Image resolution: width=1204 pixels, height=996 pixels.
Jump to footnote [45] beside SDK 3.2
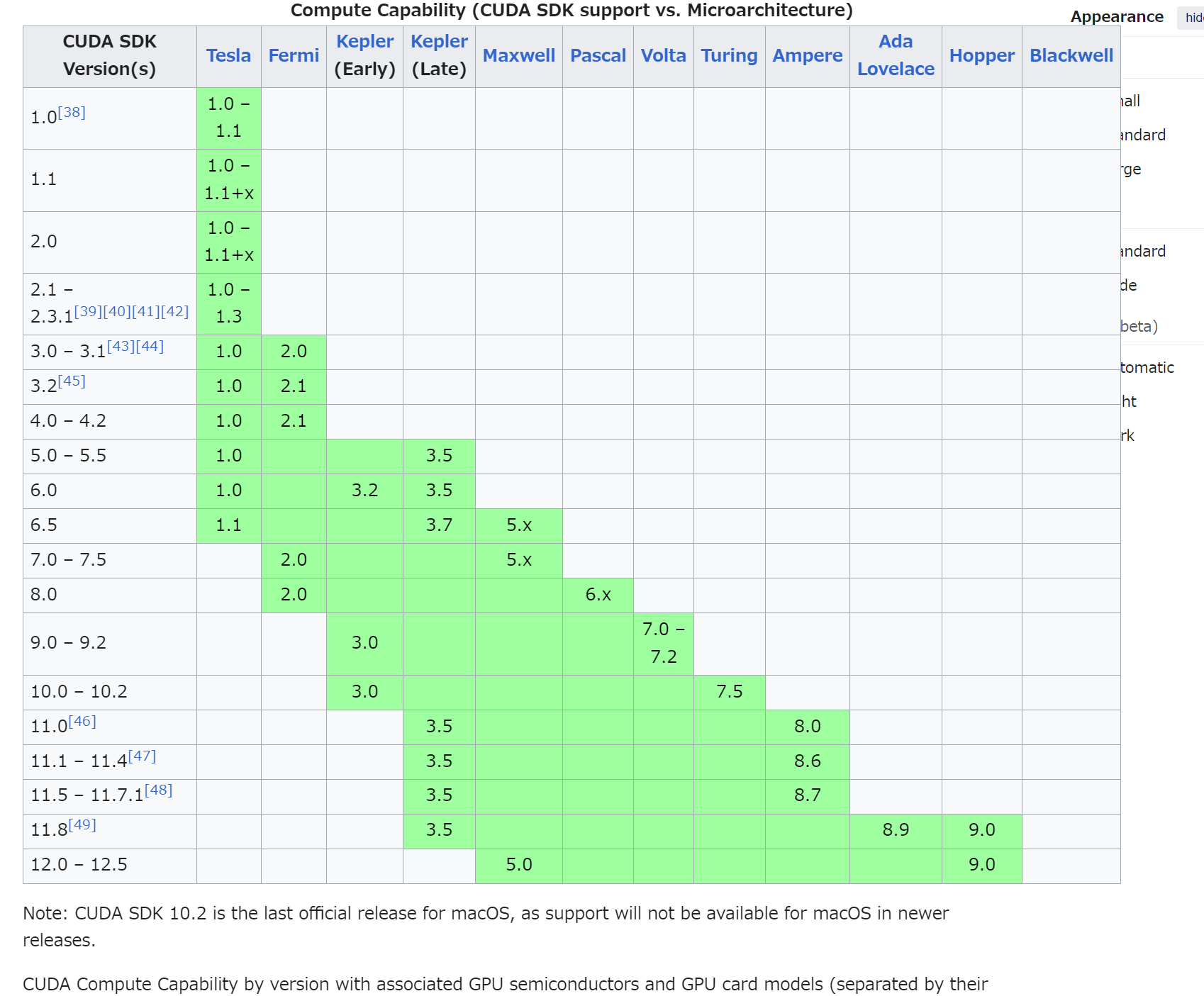tap(72, 381)
